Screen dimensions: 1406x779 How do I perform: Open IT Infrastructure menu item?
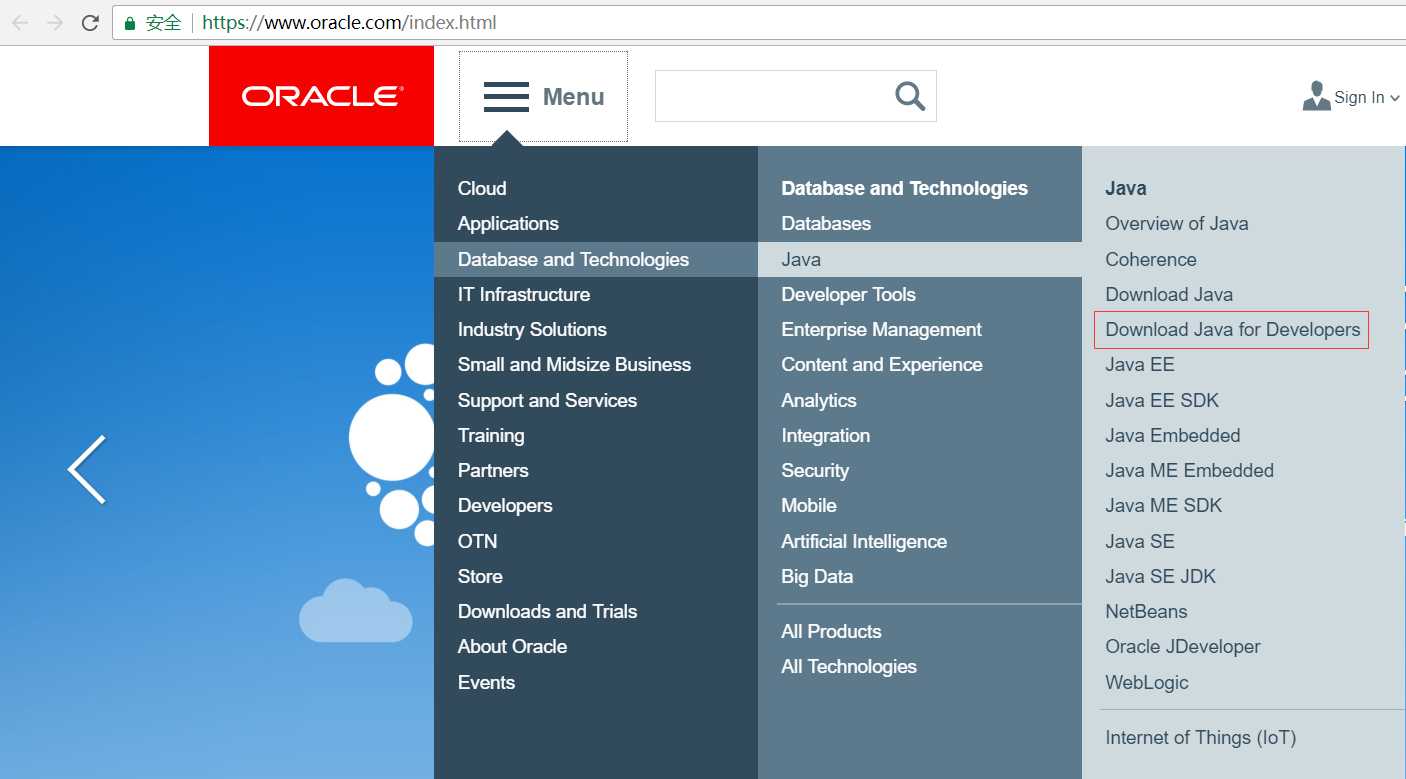524,294
